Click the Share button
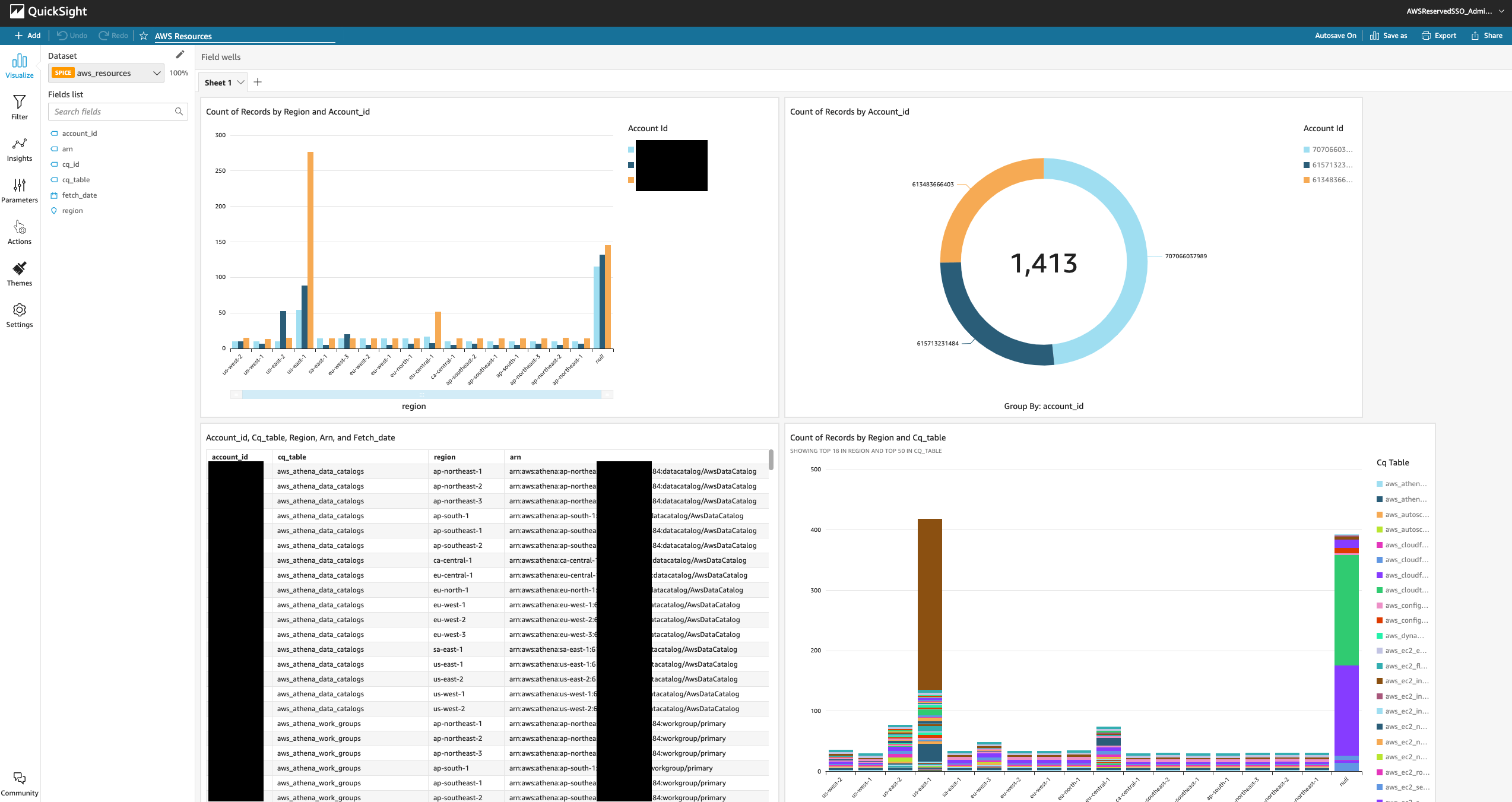The image size is (1512, 802). 1487,36
